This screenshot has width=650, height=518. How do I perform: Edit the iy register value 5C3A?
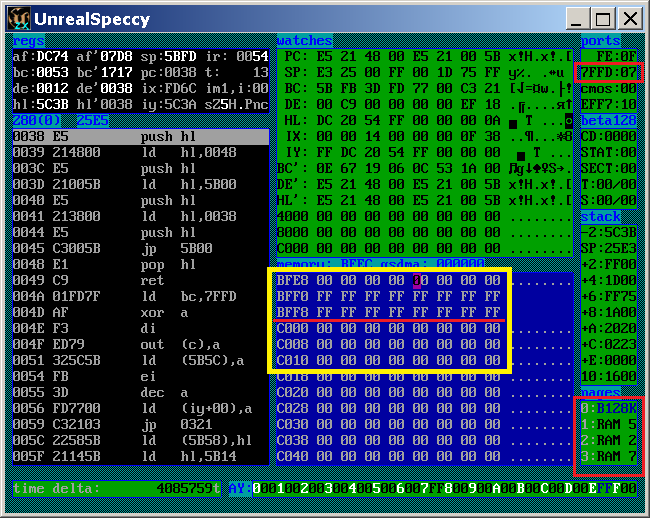coord(180,104)
